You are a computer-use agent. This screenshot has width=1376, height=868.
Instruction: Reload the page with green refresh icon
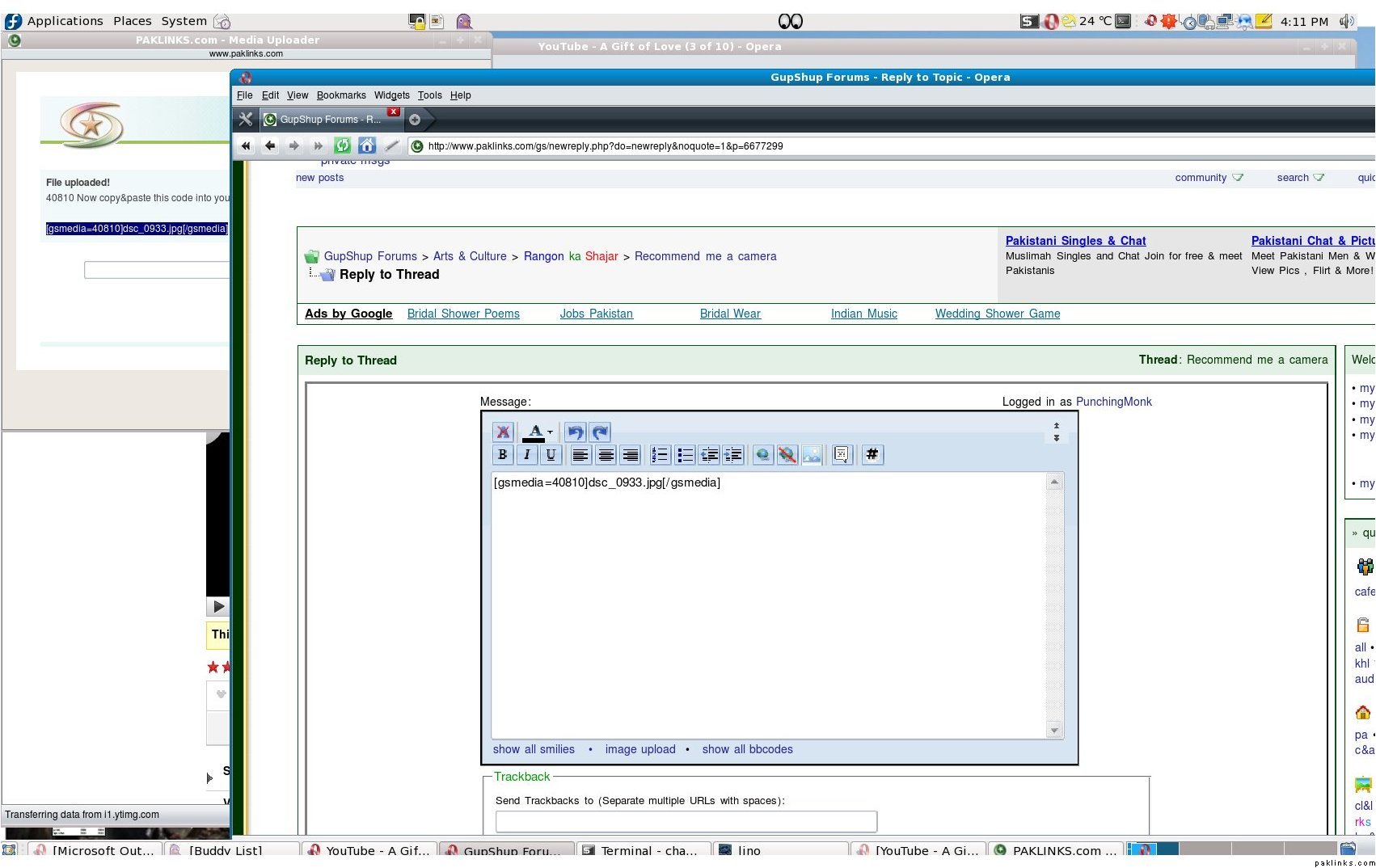pyautogui.click(x=342, y=145)
